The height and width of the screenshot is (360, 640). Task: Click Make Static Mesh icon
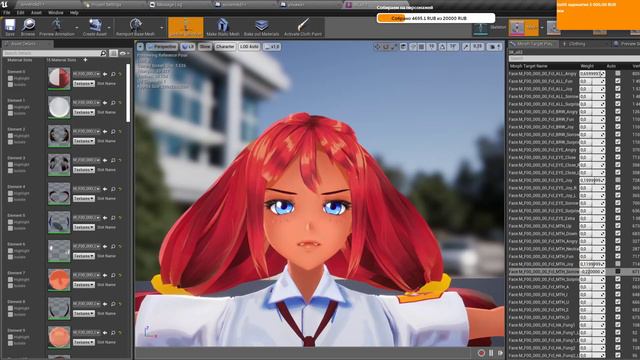click(x=222, y=25)
